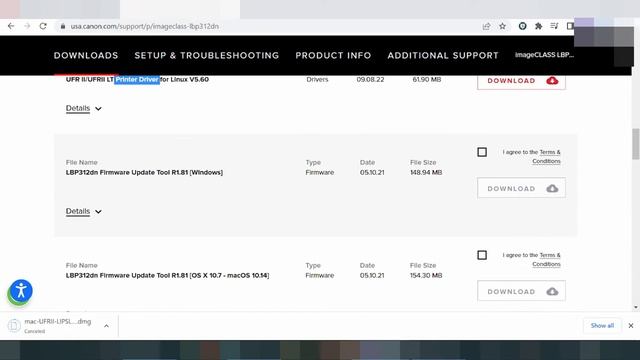Viewport: 640px width, 360px height.
Task: Click the canceled mac-UFRII dmg file name
Action: 58,322
